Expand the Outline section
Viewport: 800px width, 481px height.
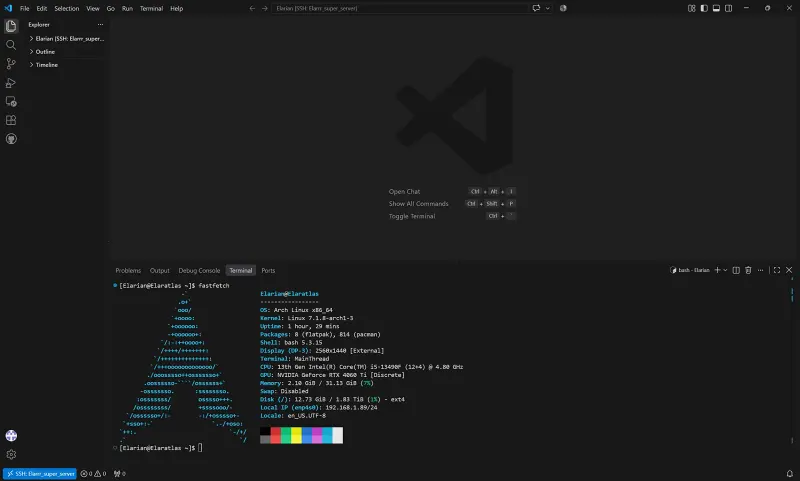66,52
